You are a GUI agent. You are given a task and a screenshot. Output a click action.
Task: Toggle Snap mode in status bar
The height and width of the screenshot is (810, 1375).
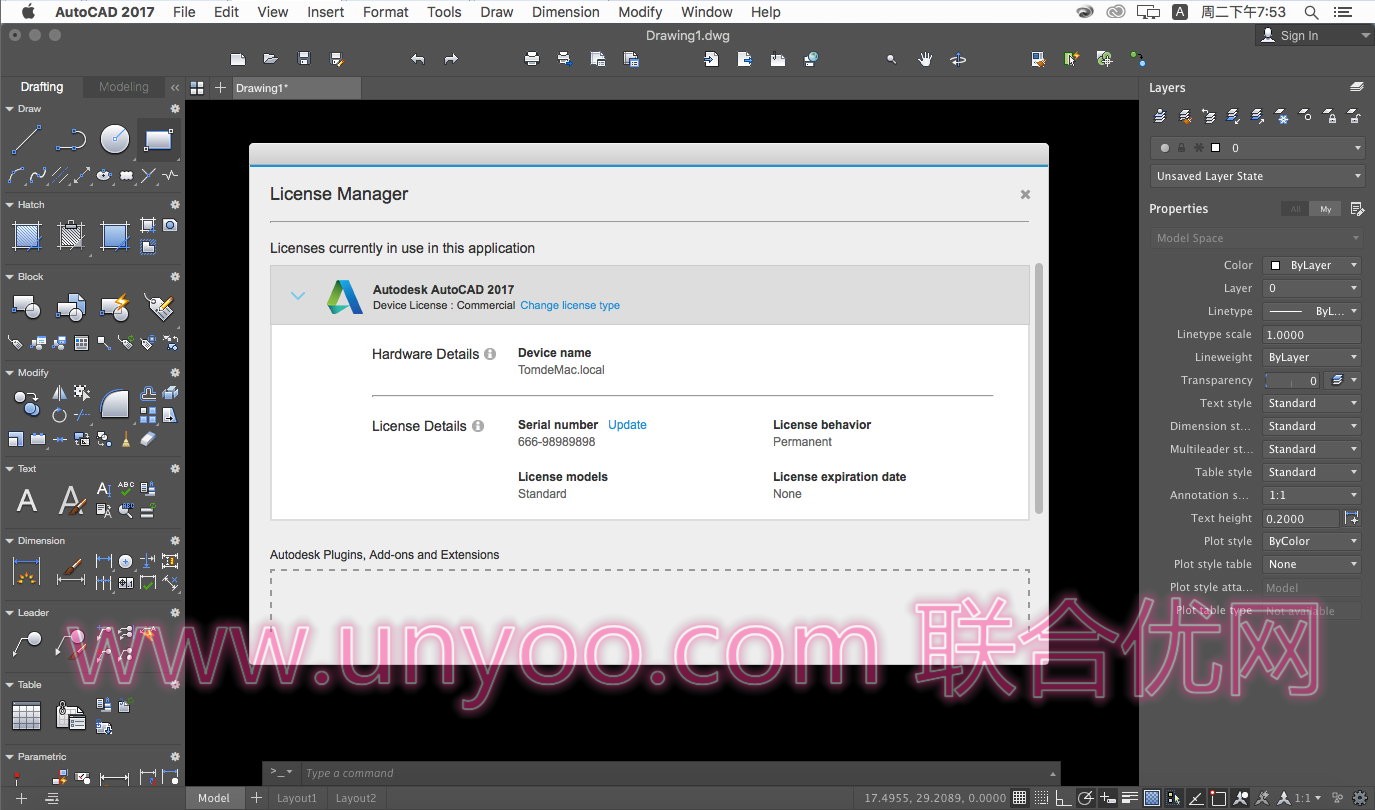click(x=1042, y=798)
